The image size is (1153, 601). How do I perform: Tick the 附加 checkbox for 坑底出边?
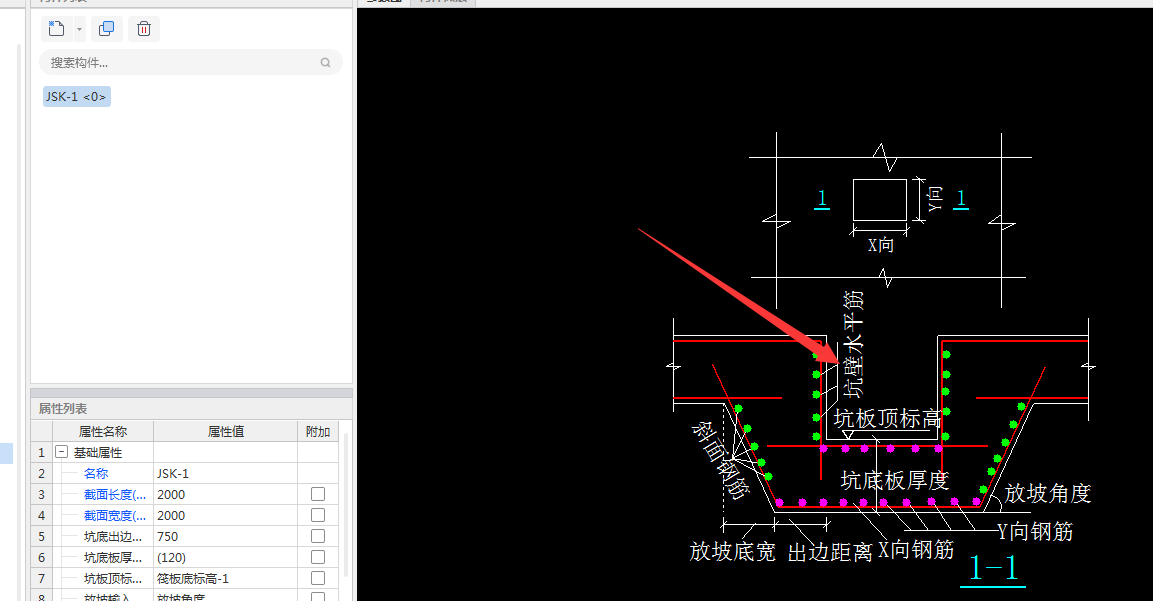[x=318, y=536]
